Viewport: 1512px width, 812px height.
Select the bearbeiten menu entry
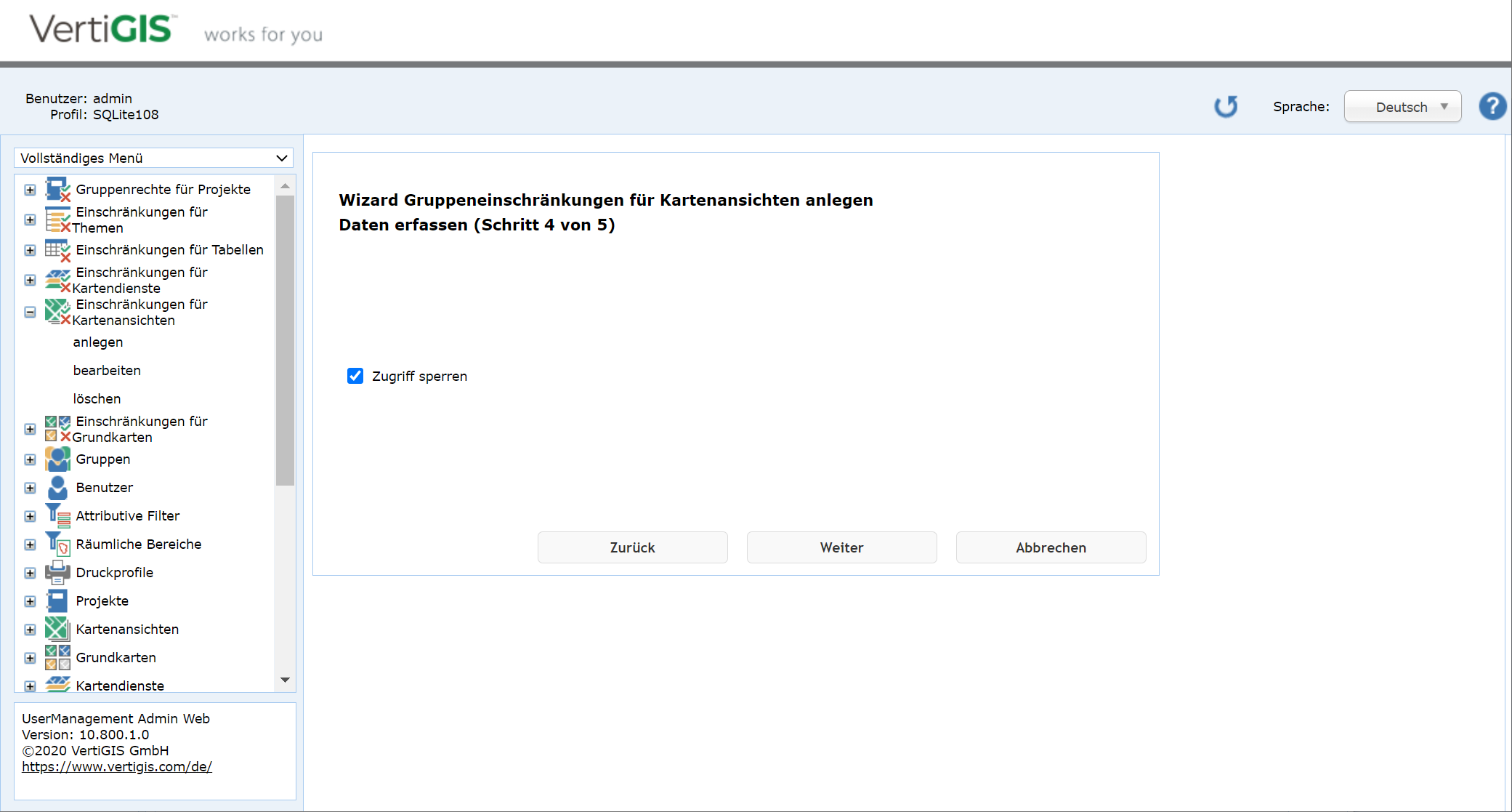[x=107, y=370]
